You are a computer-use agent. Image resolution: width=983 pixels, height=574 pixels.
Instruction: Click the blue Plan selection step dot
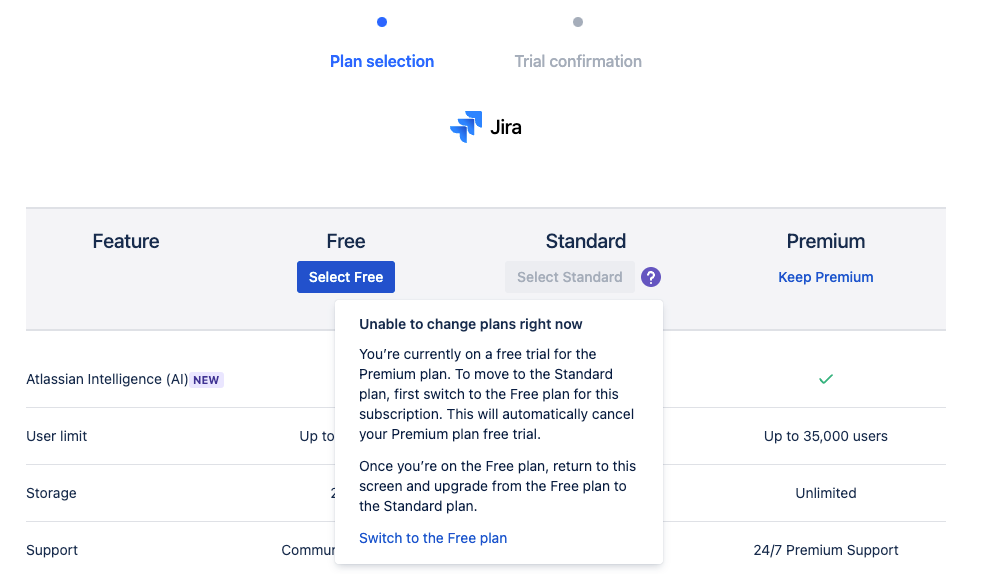382,22
